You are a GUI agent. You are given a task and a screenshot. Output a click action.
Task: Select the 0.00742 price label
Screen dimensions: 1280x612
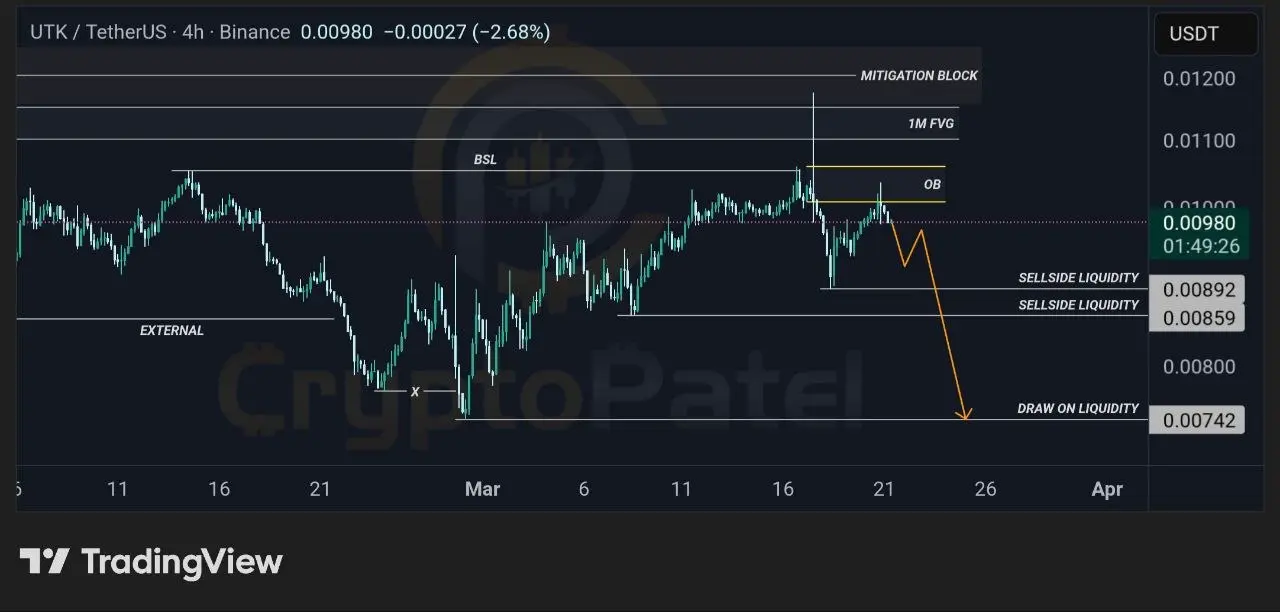(x=1198, y=420)
